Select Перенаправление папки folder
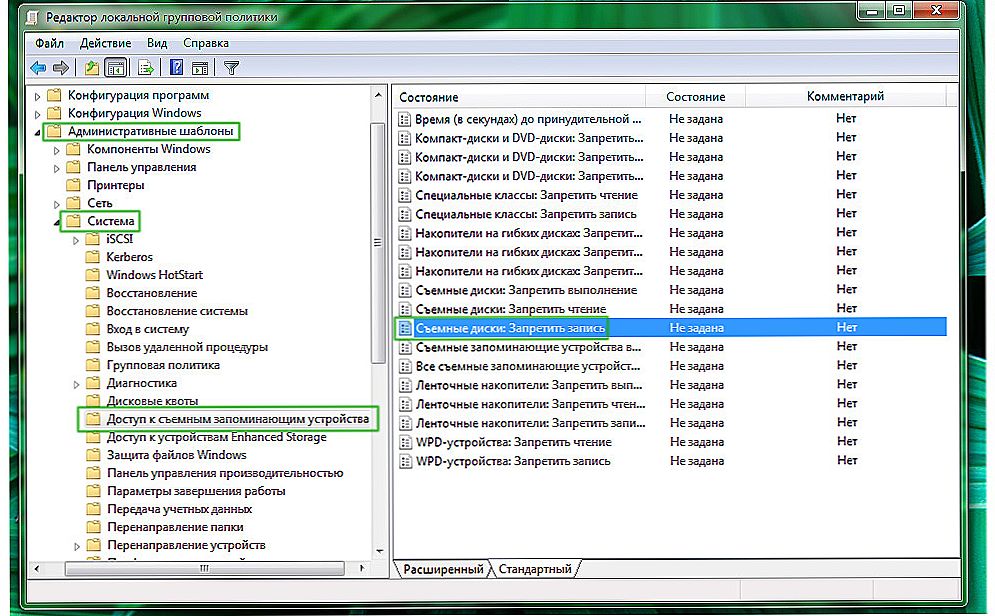Image resolution: width=995 pixels, height=616 pixels. click(175, 527)
